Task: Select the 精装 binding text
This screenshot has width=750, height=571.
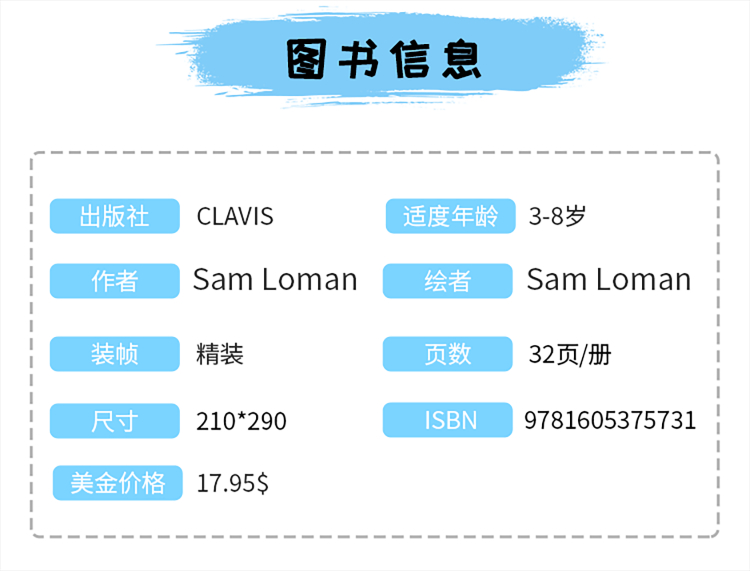Action: tap(220, 354)
